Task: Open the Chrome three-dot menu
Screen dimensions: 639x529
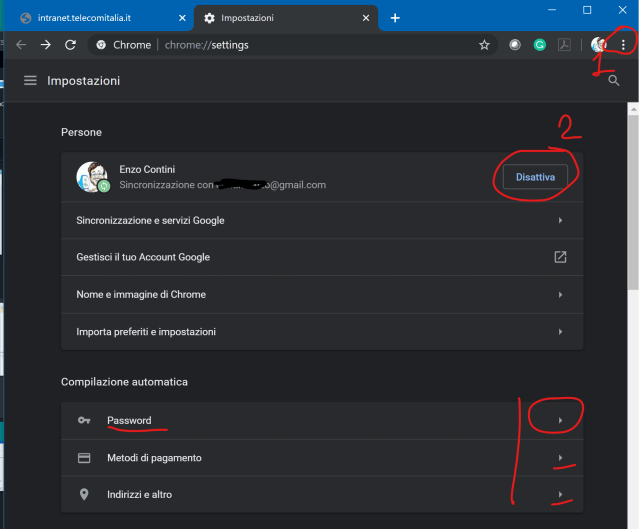Action: (x=624, y=45)
